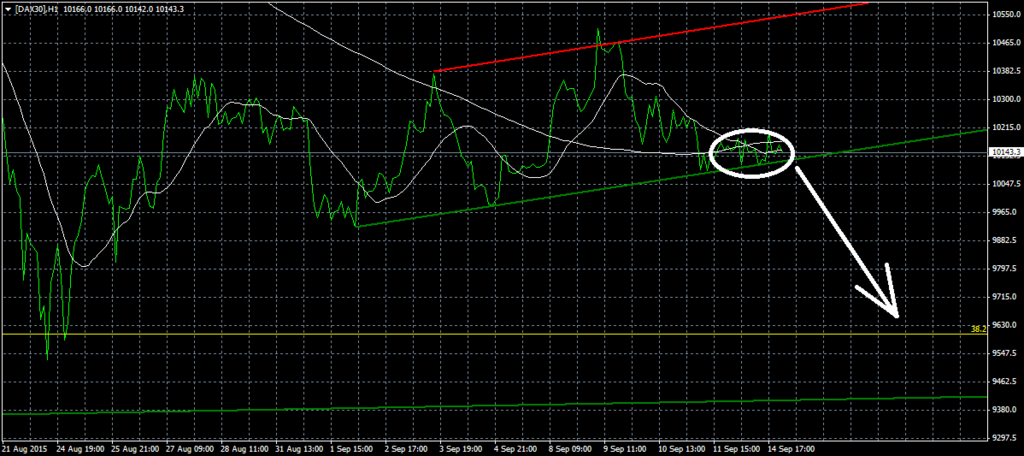Click the current price tag 10143.3 on axis

click(x=1005, y=153)
